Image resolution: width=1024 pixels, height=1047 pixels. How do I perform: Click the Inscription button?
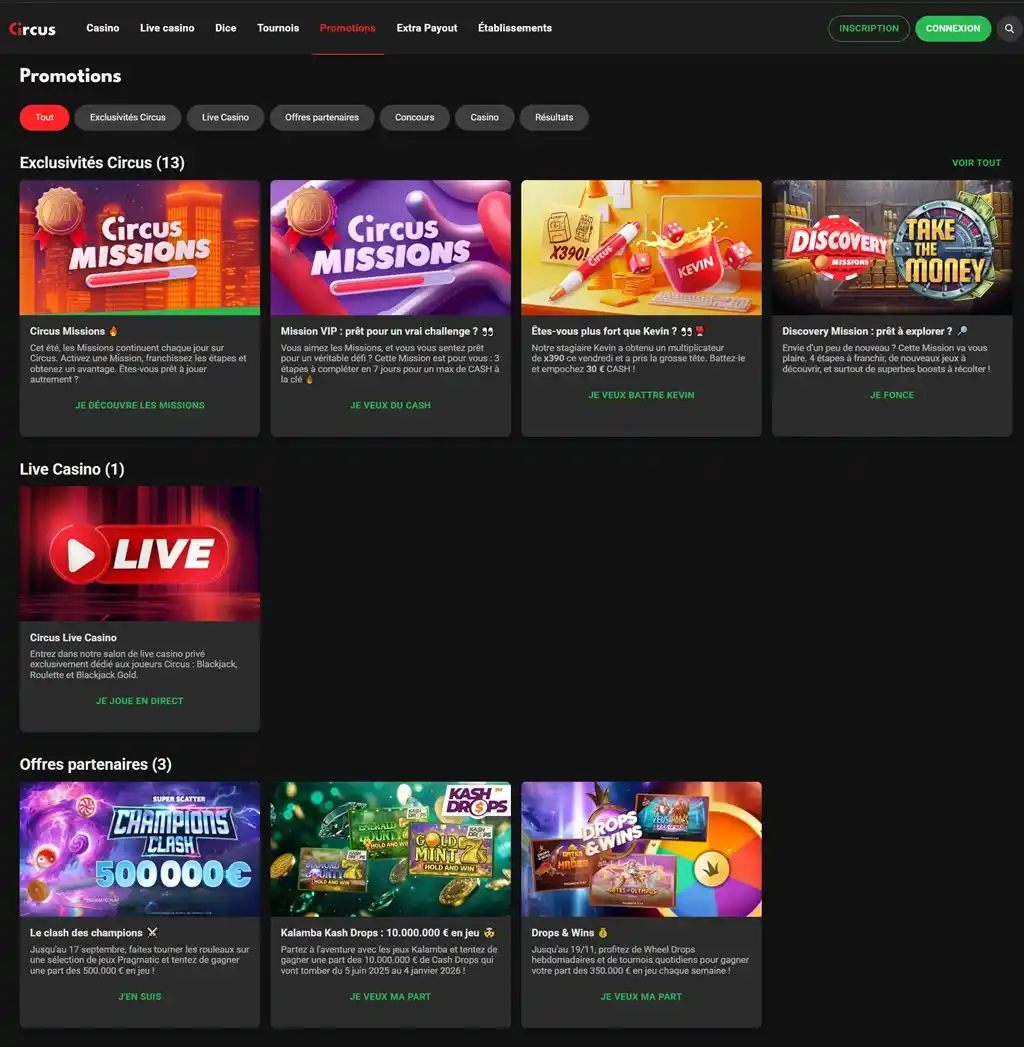pos(869,29)
